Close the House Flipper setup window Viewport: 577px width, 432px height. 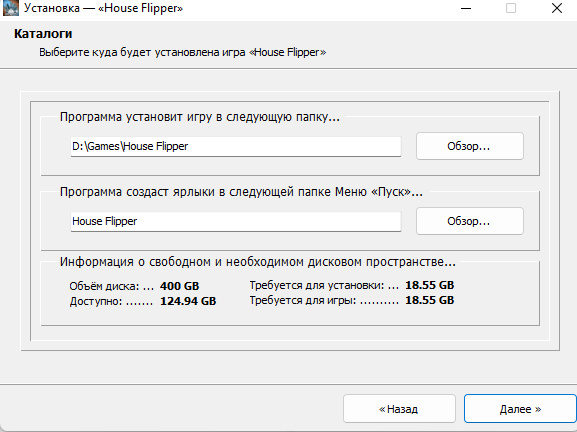tap(557, 8)
